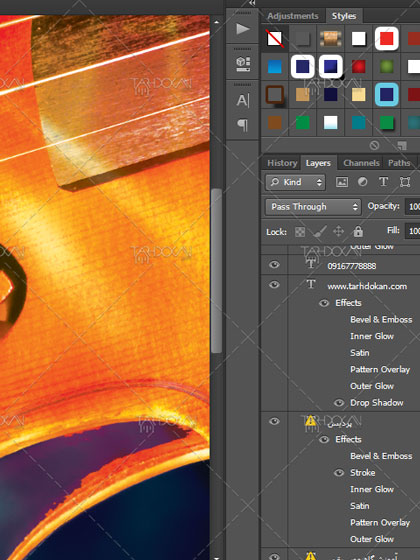420x560 pixels.
Task: Apply the navy style with cyan border
Action: pyautogui.click(x=387, y=95)
